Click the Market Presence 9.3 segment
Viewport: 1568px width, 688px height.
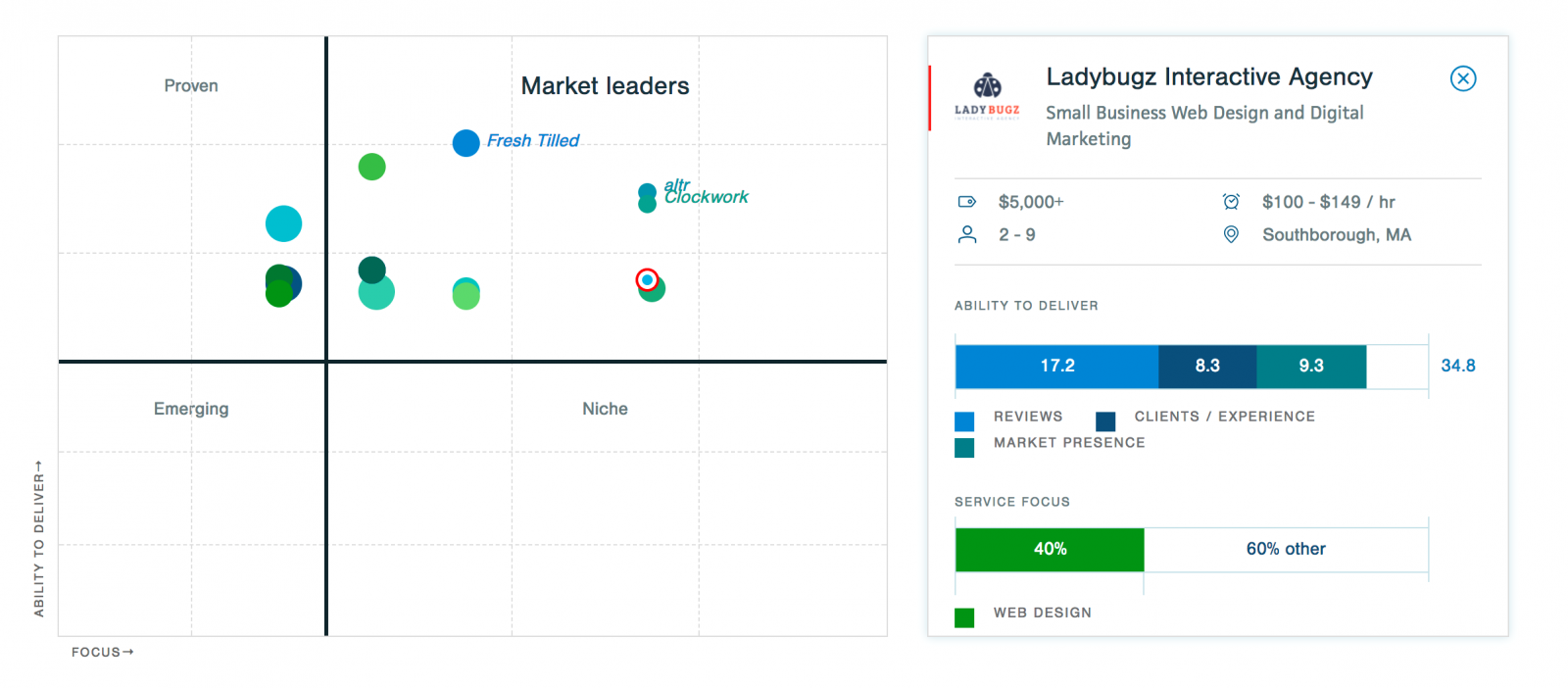pyautogui.click(x=1311, y=367)
